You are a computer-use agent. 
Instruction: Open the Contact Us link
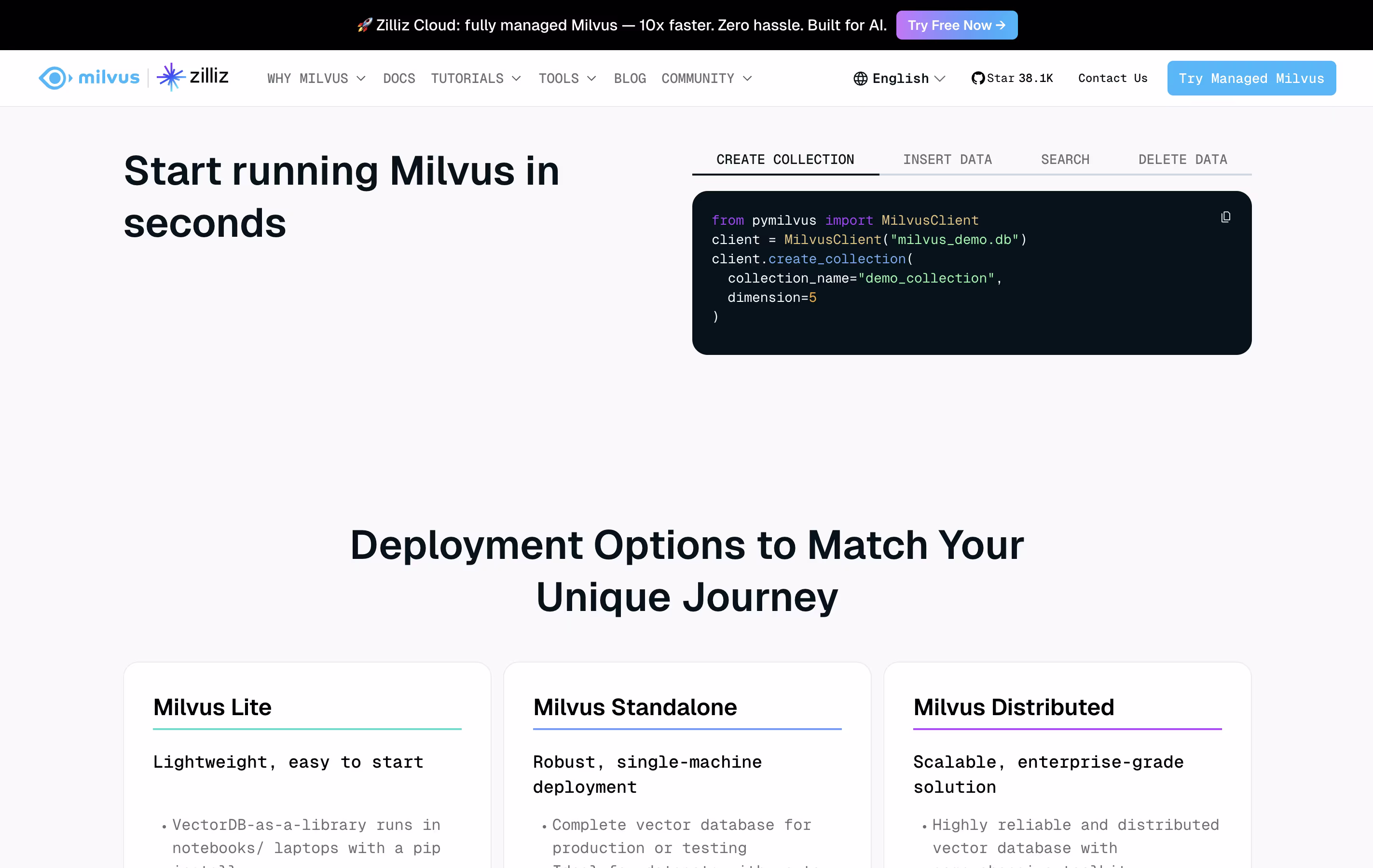click(x=1112, y=78)
